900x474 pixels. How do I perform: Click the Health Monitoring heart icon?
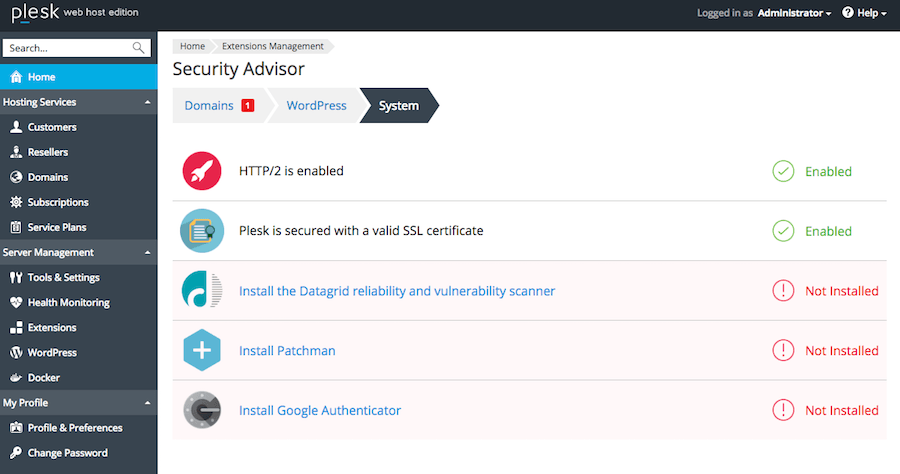pos(16,302)
